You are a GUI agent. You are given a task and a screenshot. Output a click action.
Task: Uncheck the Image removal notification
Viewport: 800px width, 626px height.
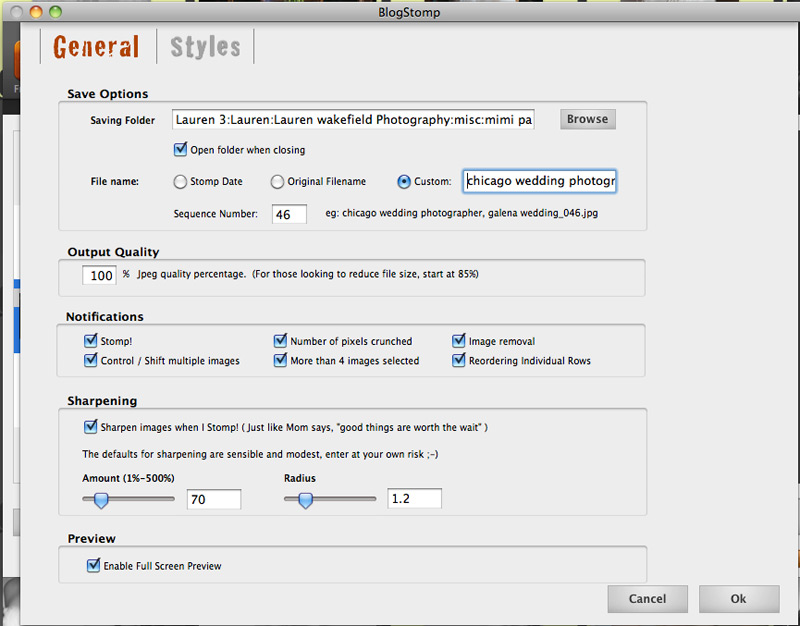pos(459,340)
